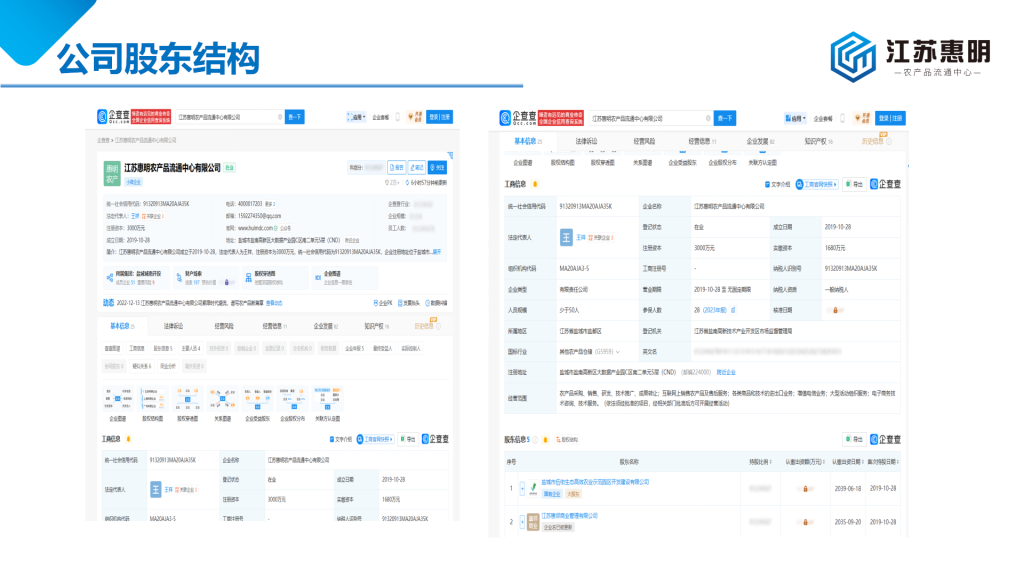
Task: Expand shareholder row 2 with the plus box
Action: point(522,522)
